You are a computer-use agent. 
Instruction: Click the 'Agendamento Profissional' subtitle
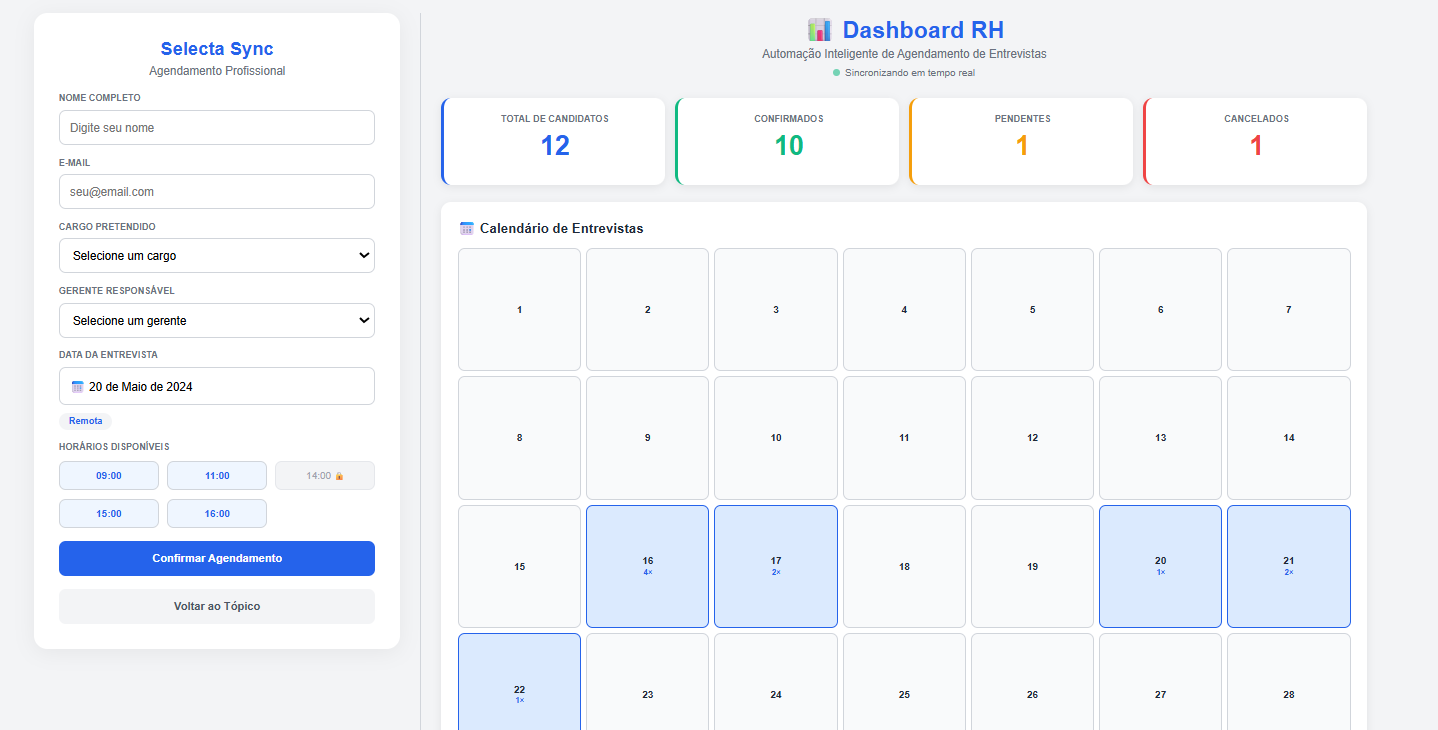point(217,71)
